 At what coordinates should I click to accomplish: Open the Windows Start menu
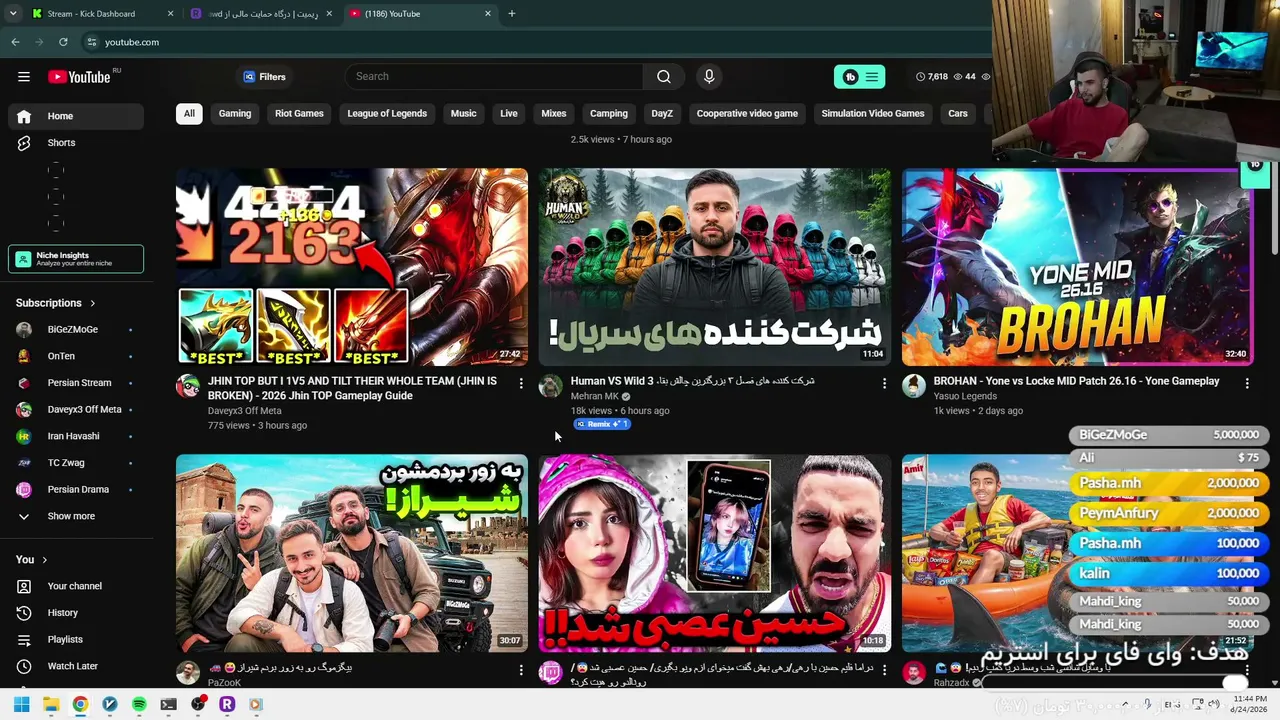pyautogui.click(x=22, y=704)
